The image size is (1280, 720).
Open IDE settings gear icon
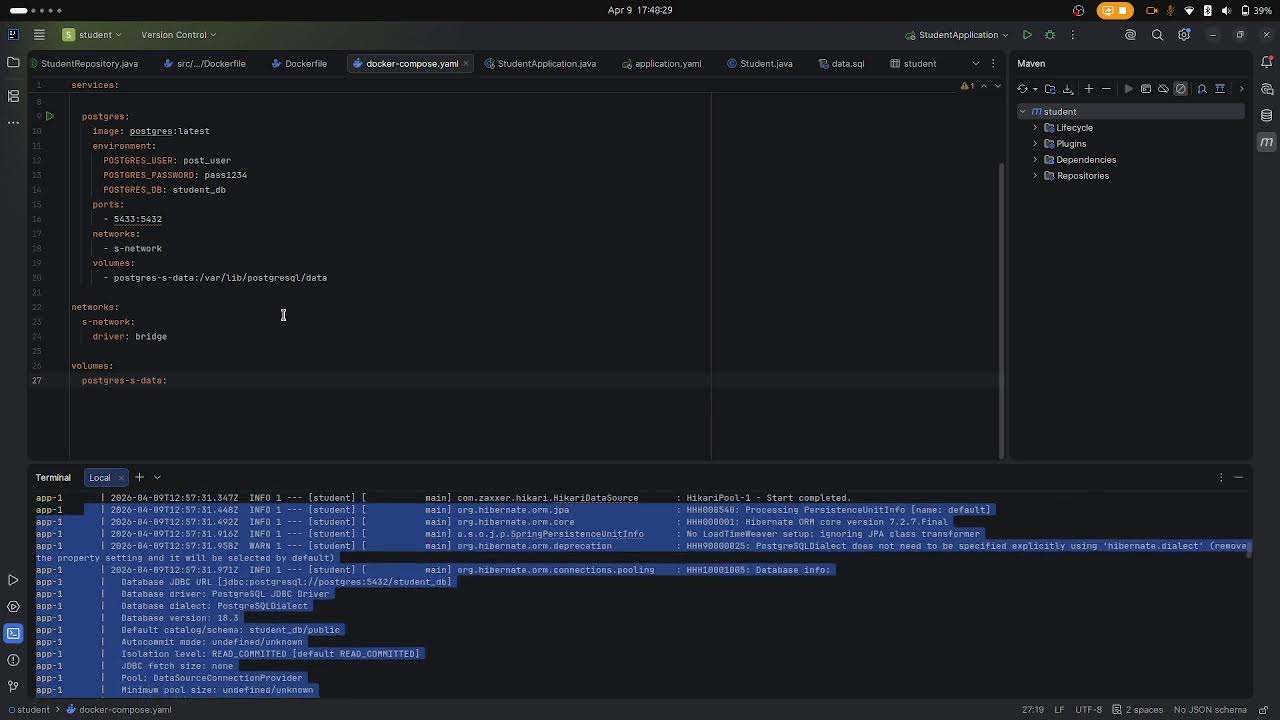point(1185,35)
